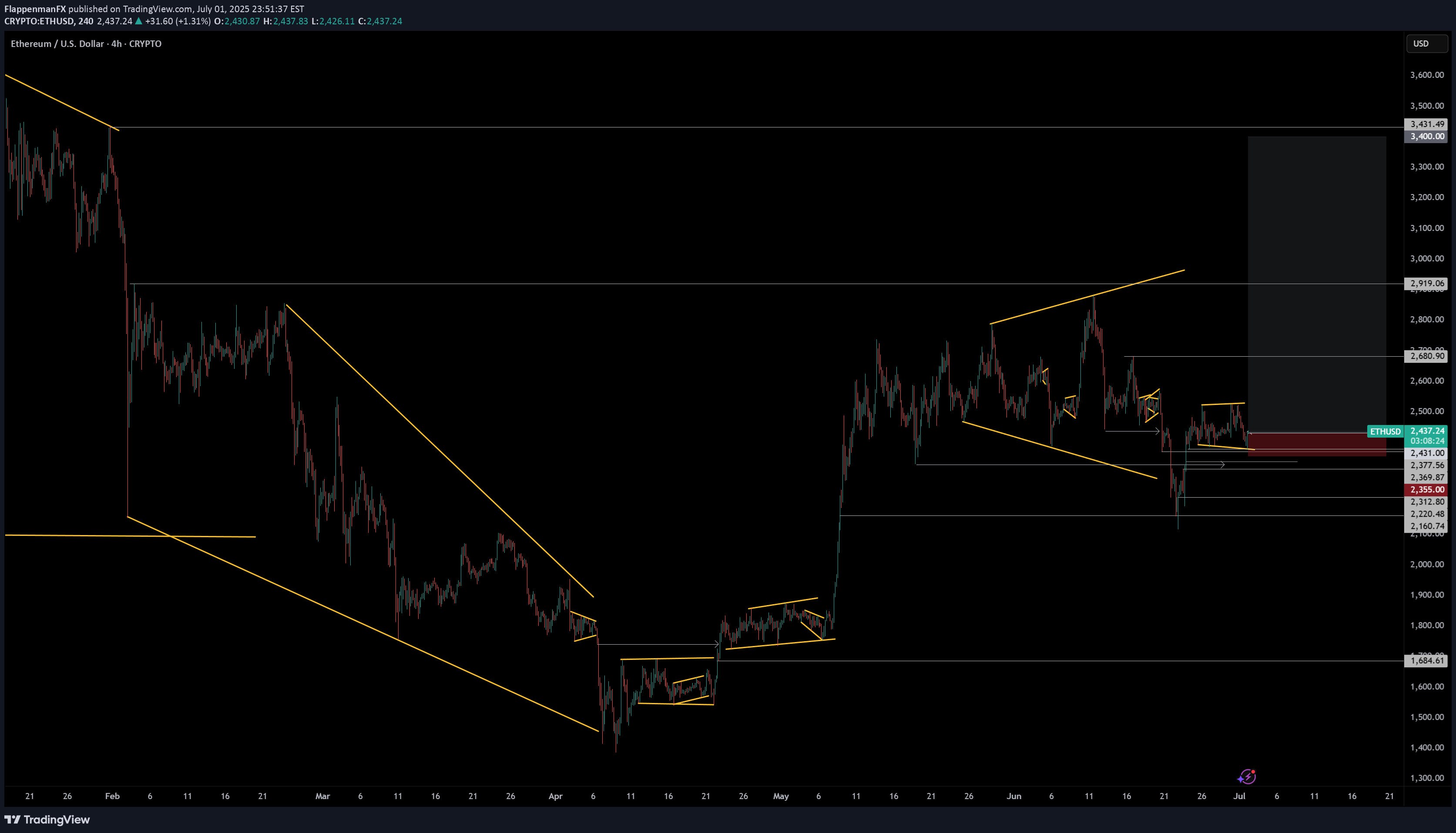The image size is (1456, 833).
Task: Select the ETHUSD price label on the right axis
Action: (x=1385, y=432)
